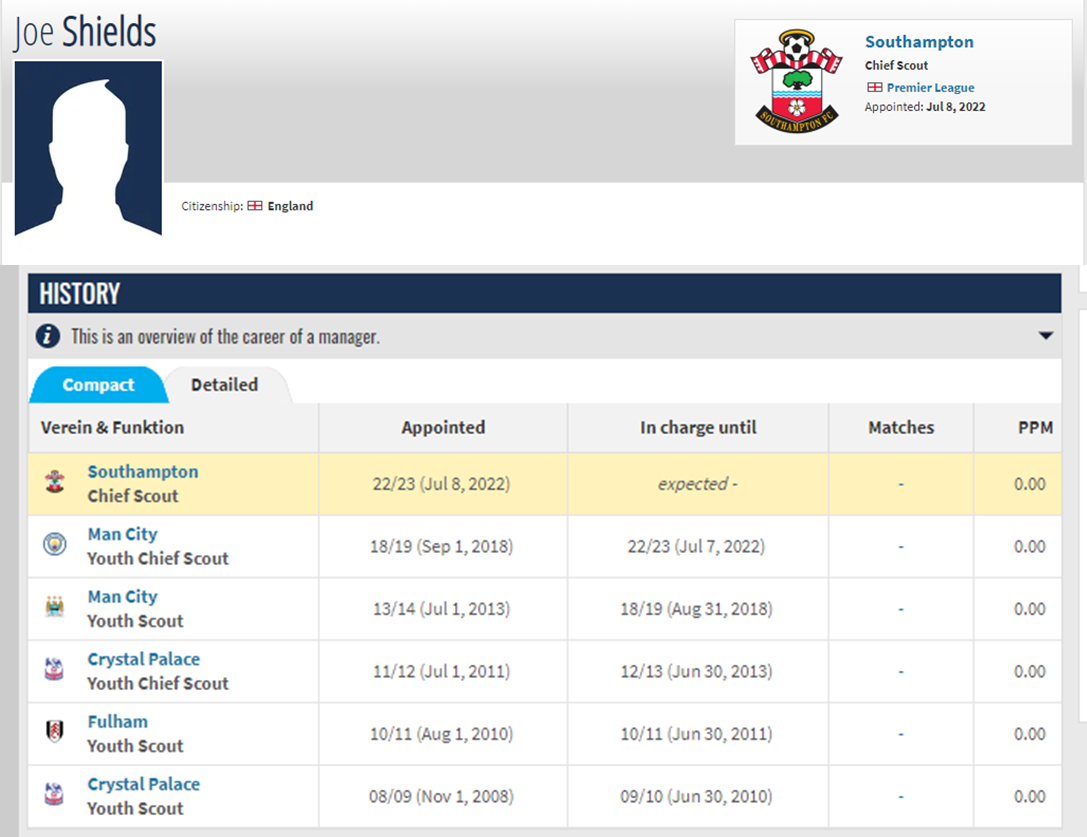Open Crystal Palace link appointed Jul 1, 2011

pyautogui.click(x=144, y=659)
